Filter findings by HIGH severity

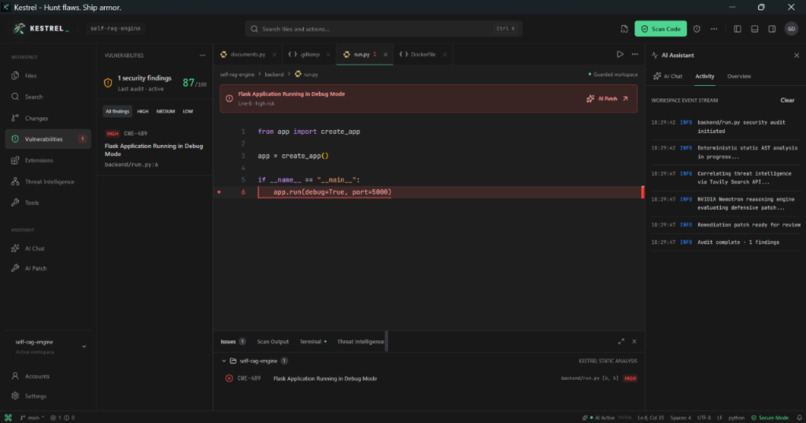click(x=143, y=111)
